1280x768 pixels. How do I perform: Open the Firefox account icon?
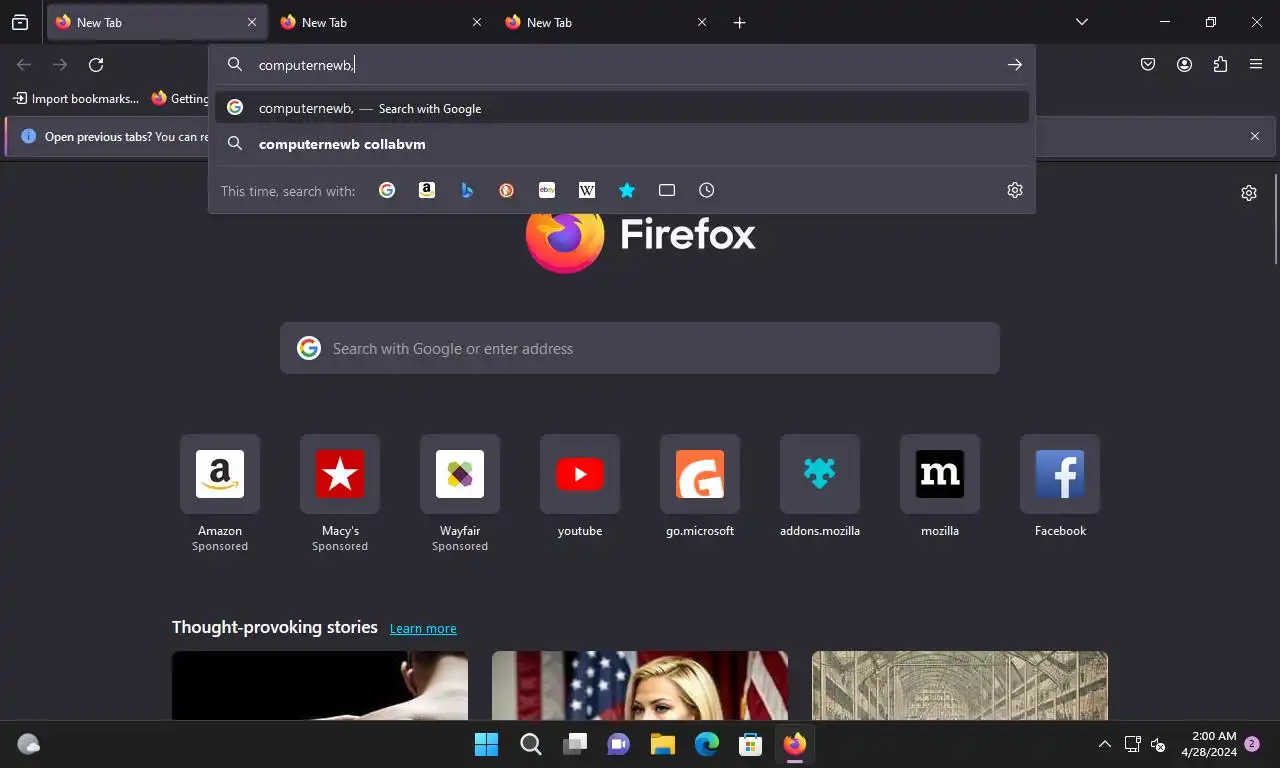1184,64
